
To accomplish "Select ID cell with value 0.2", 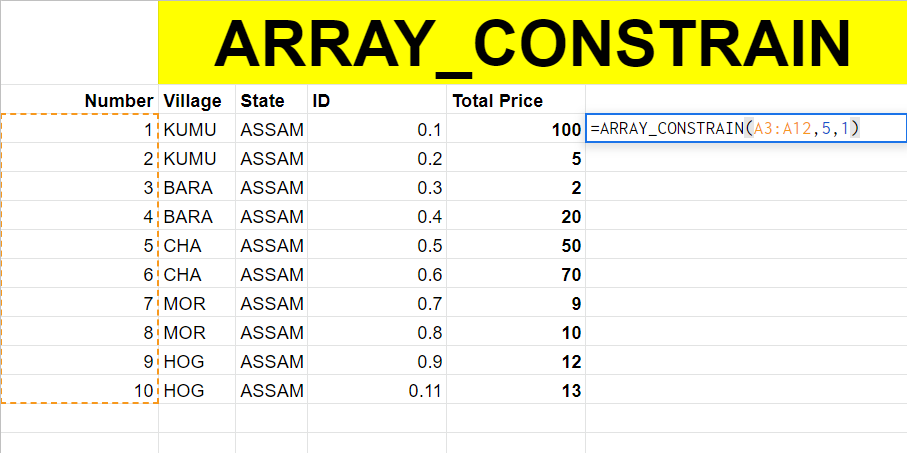I will click(x=377, y=157).
